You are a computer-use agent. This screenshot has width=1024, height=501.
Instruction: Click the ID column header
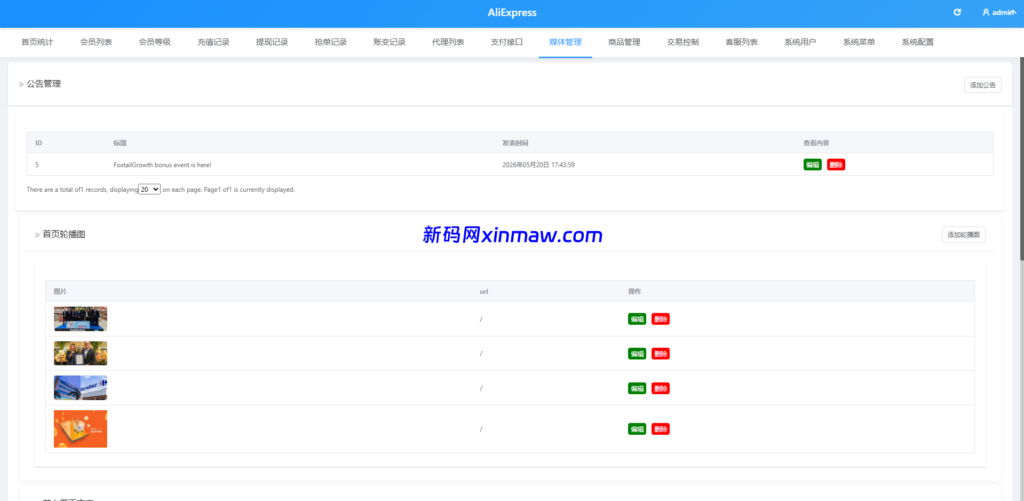[x=39, y=142]
